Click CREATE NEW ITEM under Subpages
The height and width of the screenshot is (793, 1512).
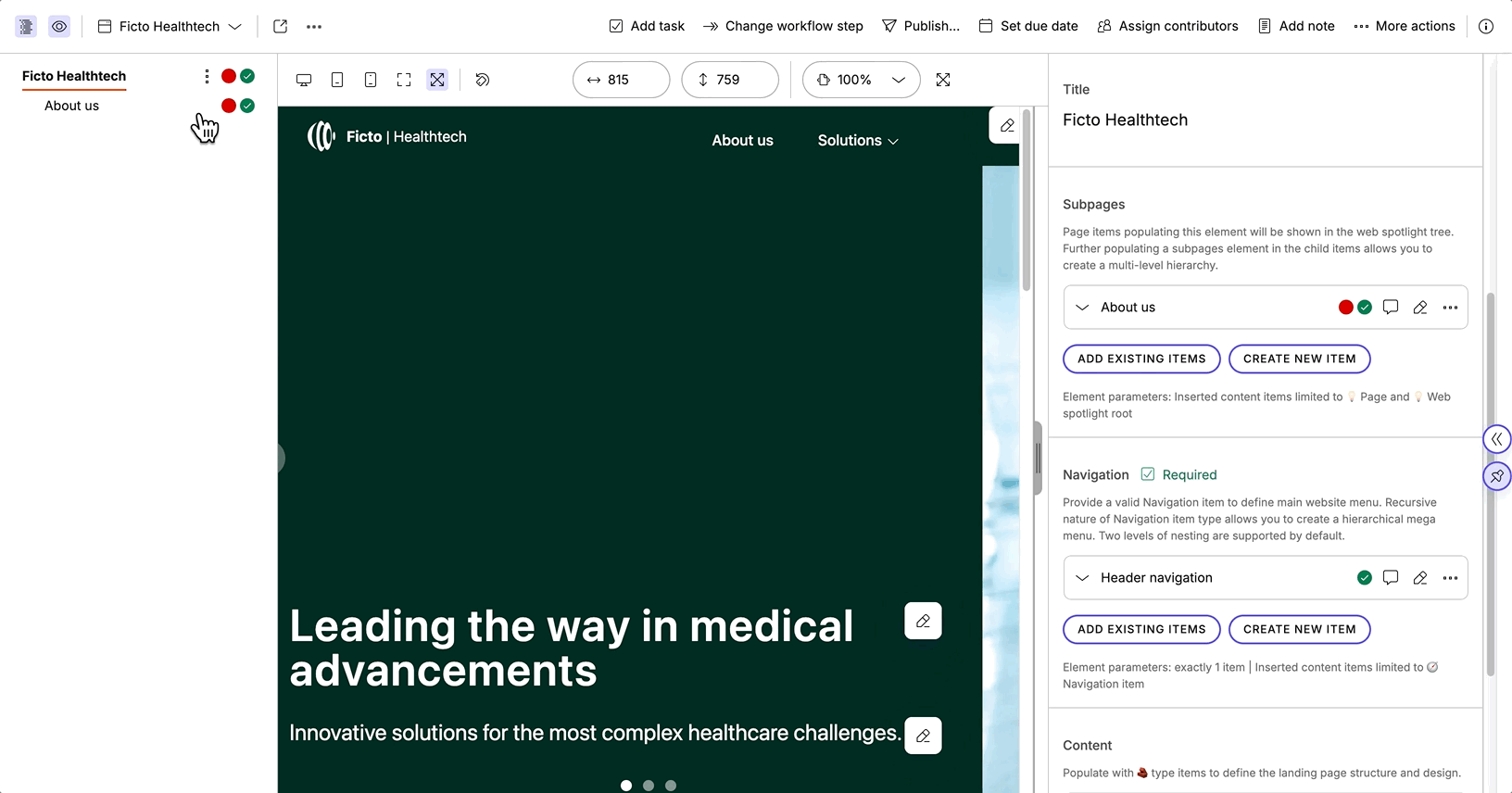(1299, 359)
